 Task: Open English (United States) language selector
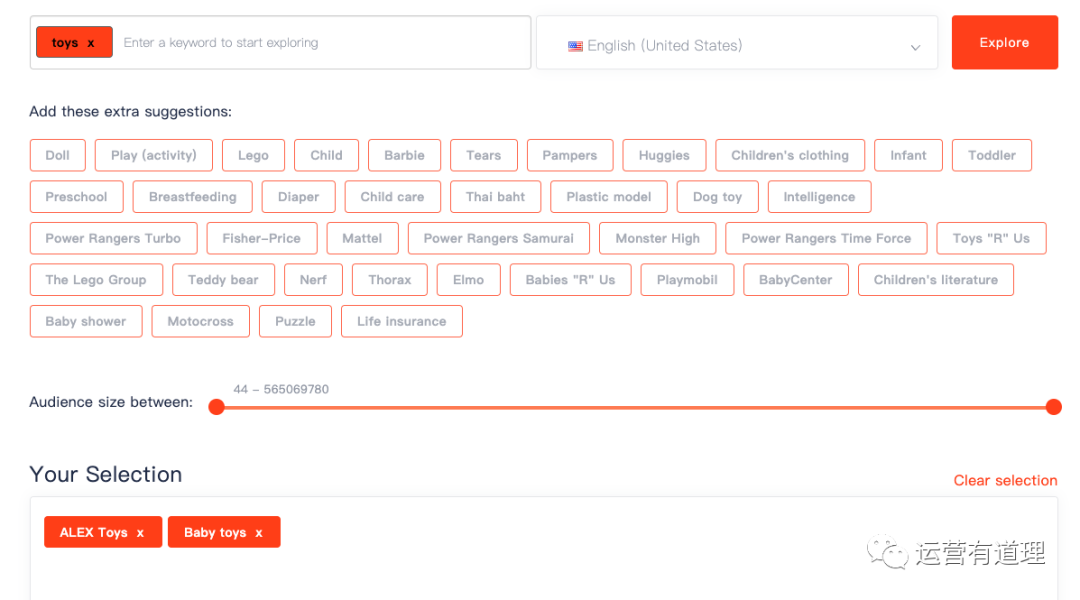736,45
